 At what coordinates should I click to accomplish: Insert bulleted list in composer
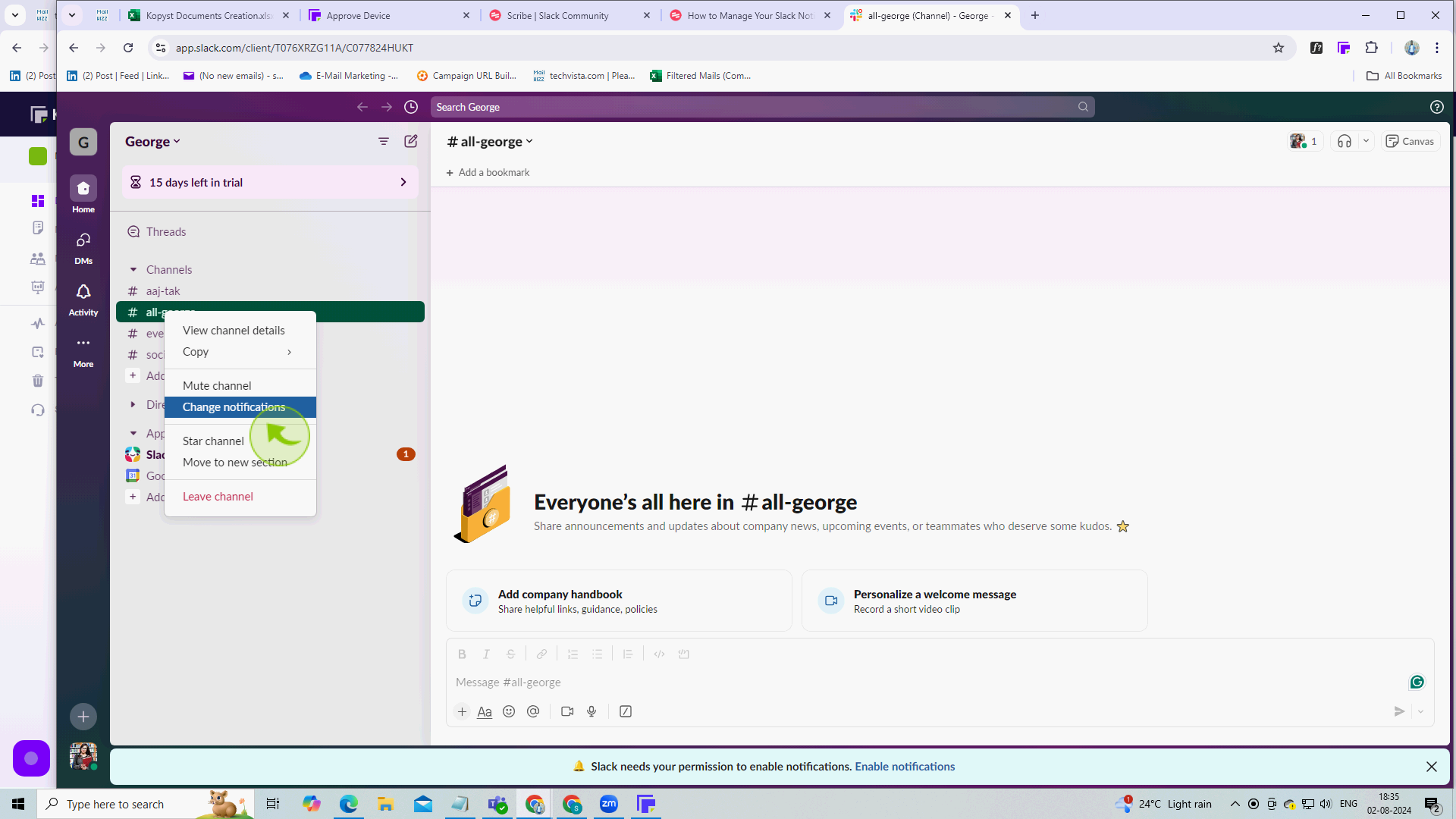pyautogui.click(x=597, y=654)
